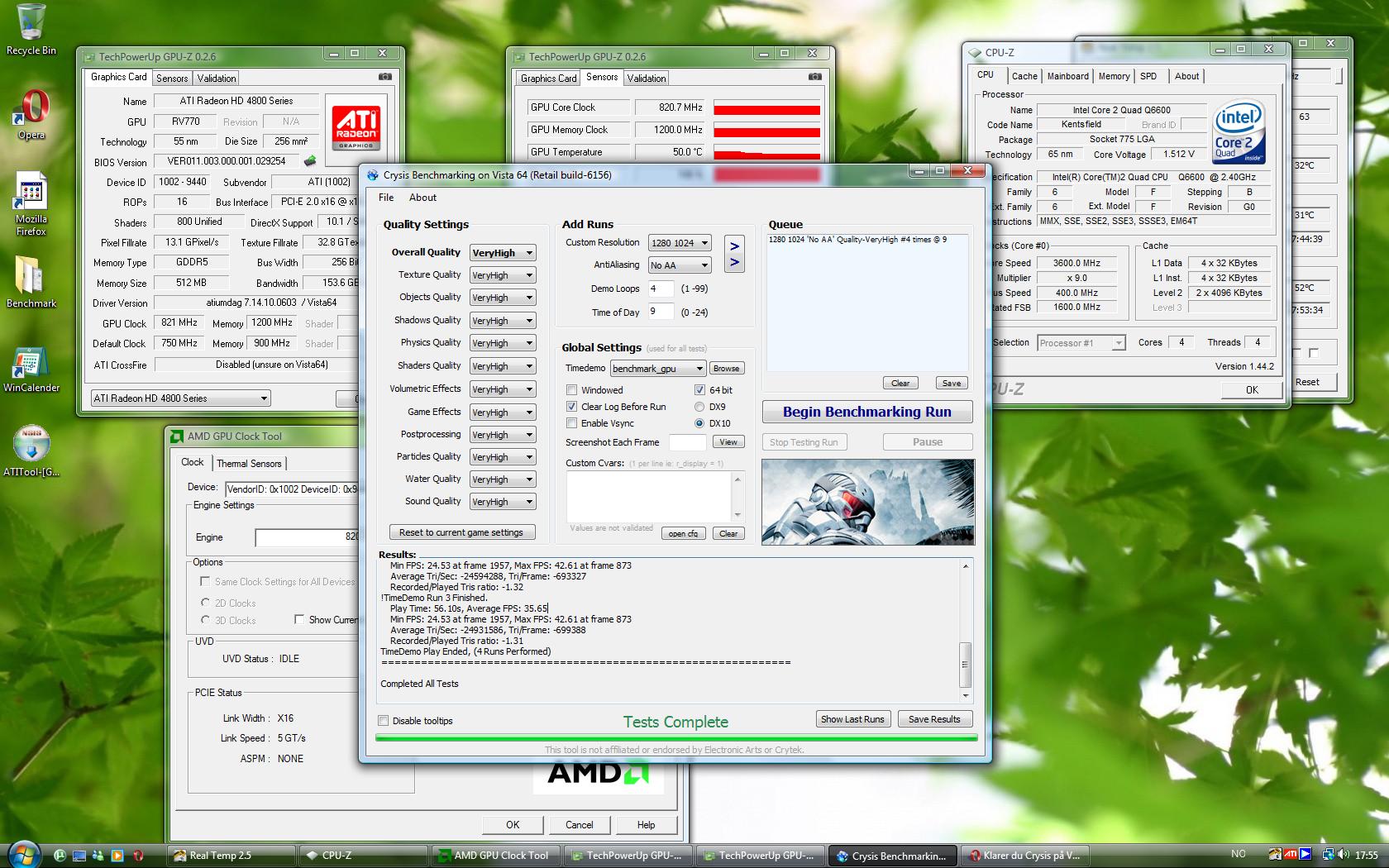The image size is (1389, 868).
Task: Click GPU Memory Clock sensor graph bar
Action: tap(766, 131)
